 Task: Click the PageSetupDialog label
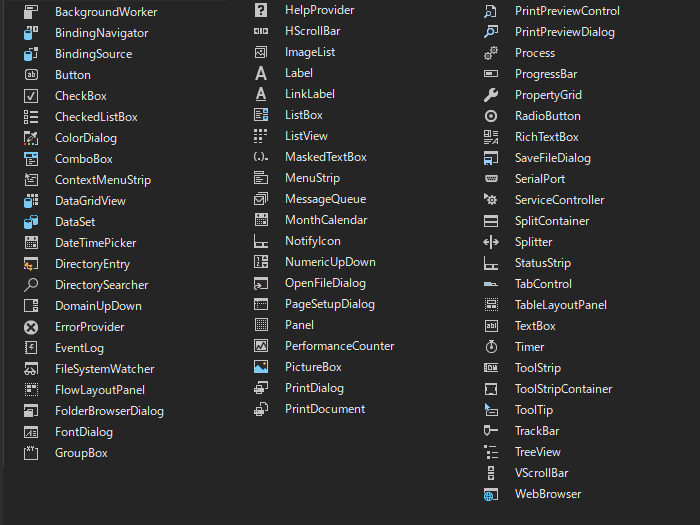coord(330,304)
